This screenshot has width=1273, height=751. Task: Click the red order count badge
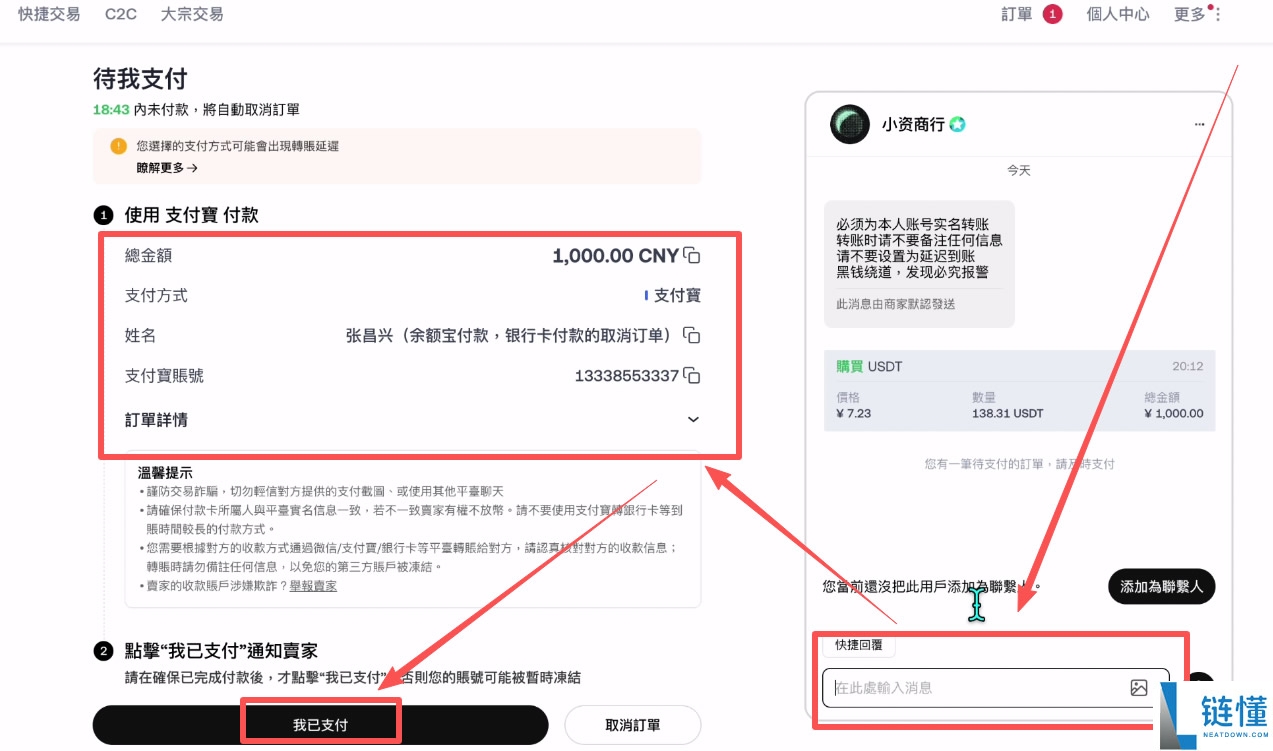1052,14
